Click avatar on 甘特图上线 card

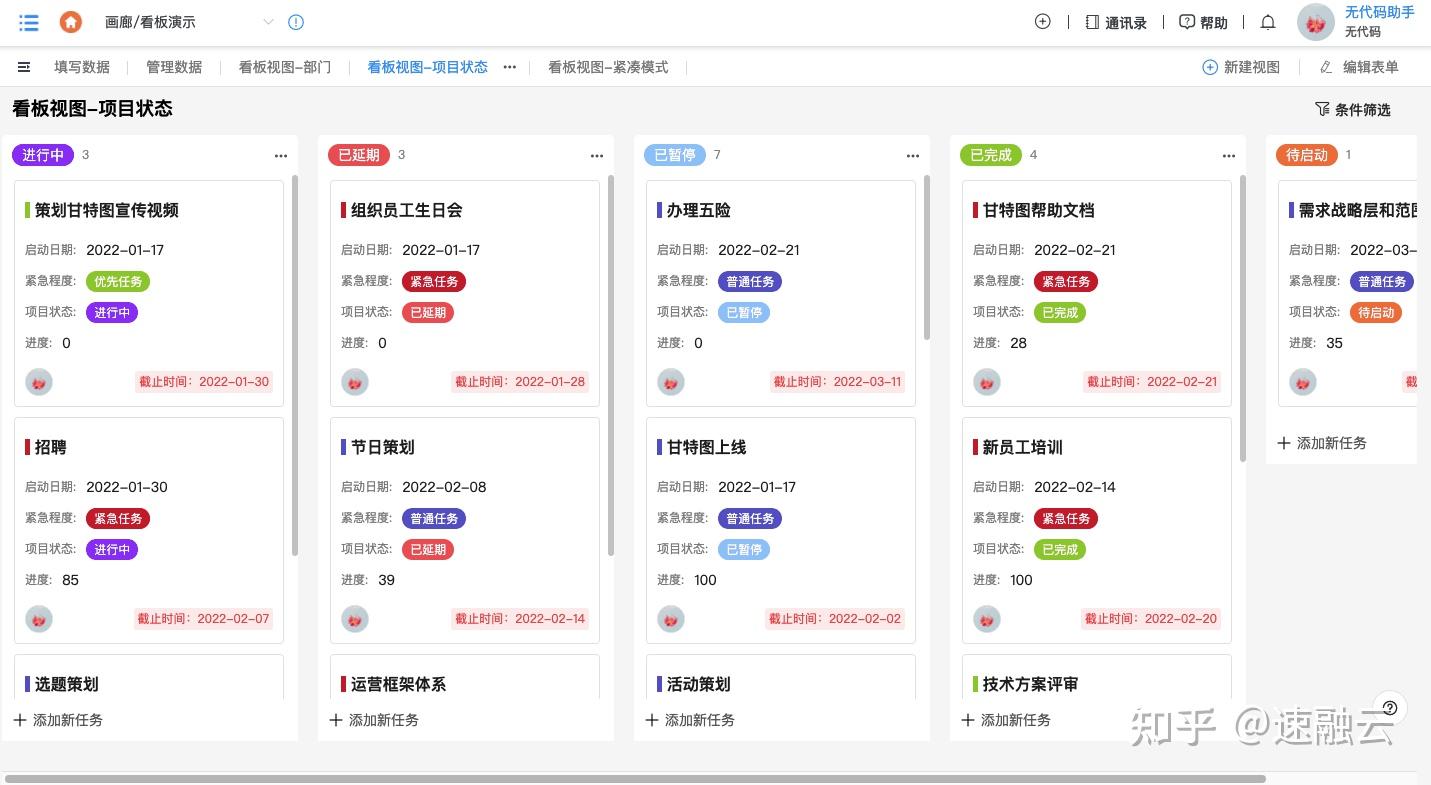671,619
